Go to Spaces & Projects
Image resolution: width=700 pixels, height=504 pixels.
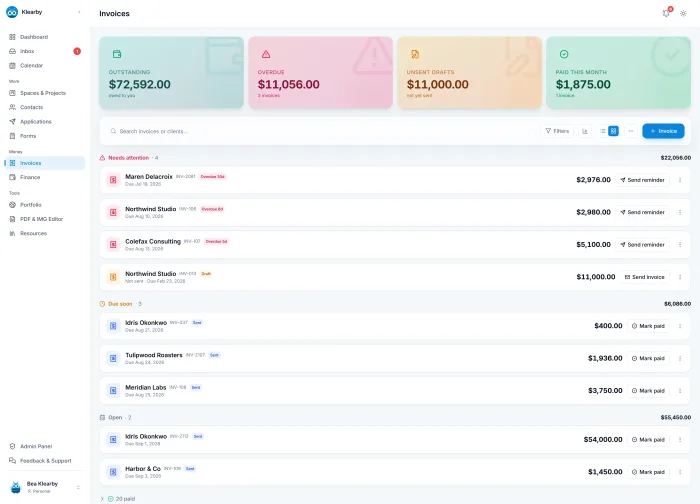coord(45,93)
